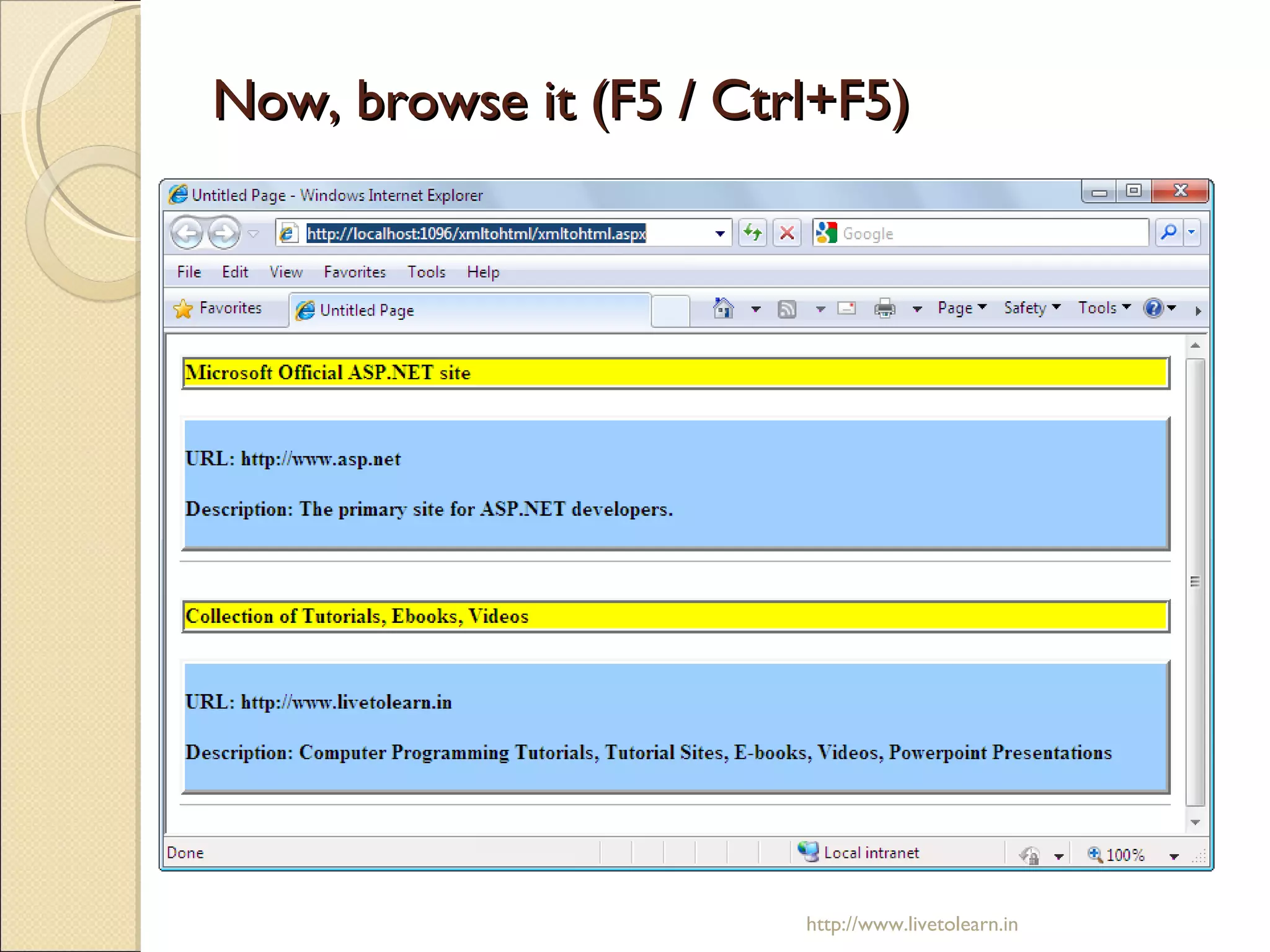Screen dimensions: 1270x952
Task: Click the Computer Programming Tutorials description
Action: (x=649, y=752)
